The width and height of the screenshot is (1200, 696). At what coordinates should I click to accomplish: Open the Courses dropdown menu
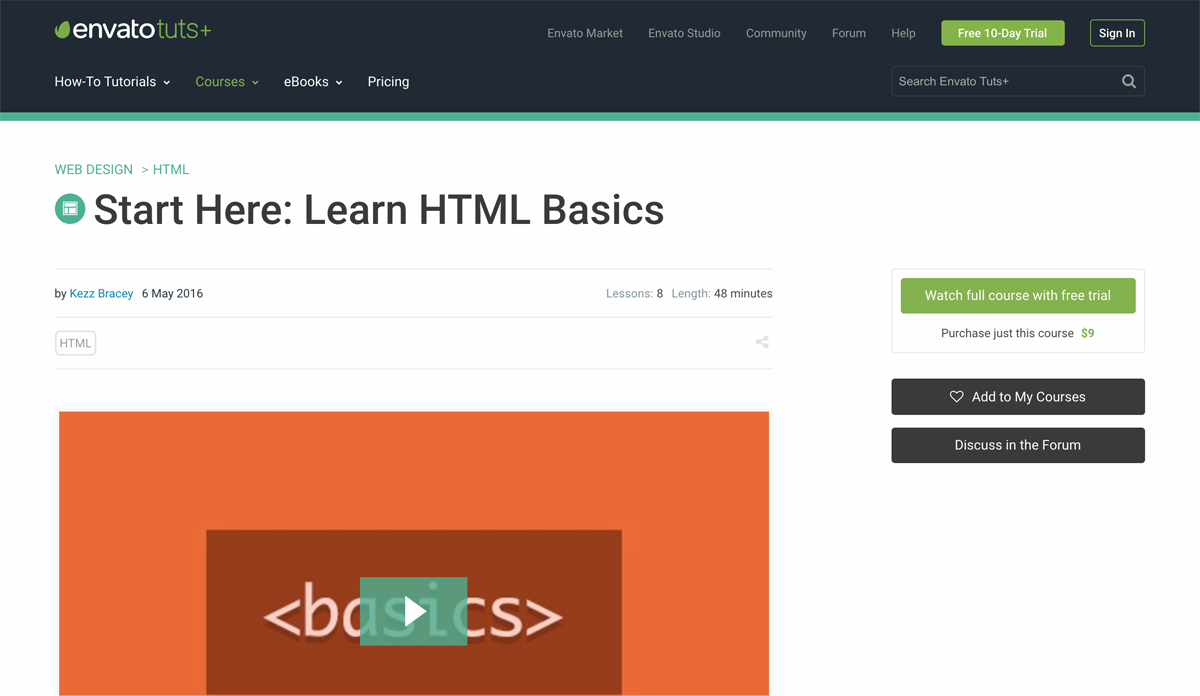227,82
